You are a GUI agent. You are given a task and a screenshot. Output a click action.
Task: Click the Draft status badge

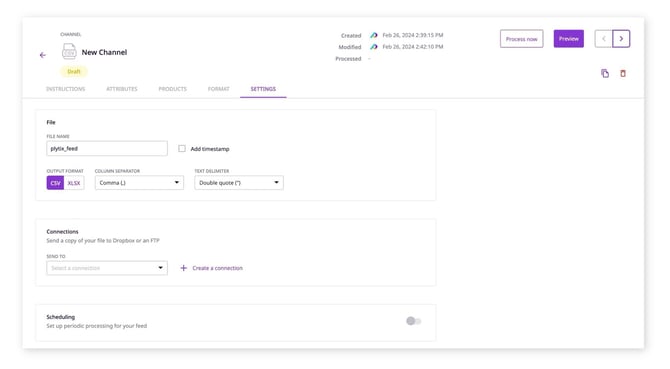tap(74, 71)
